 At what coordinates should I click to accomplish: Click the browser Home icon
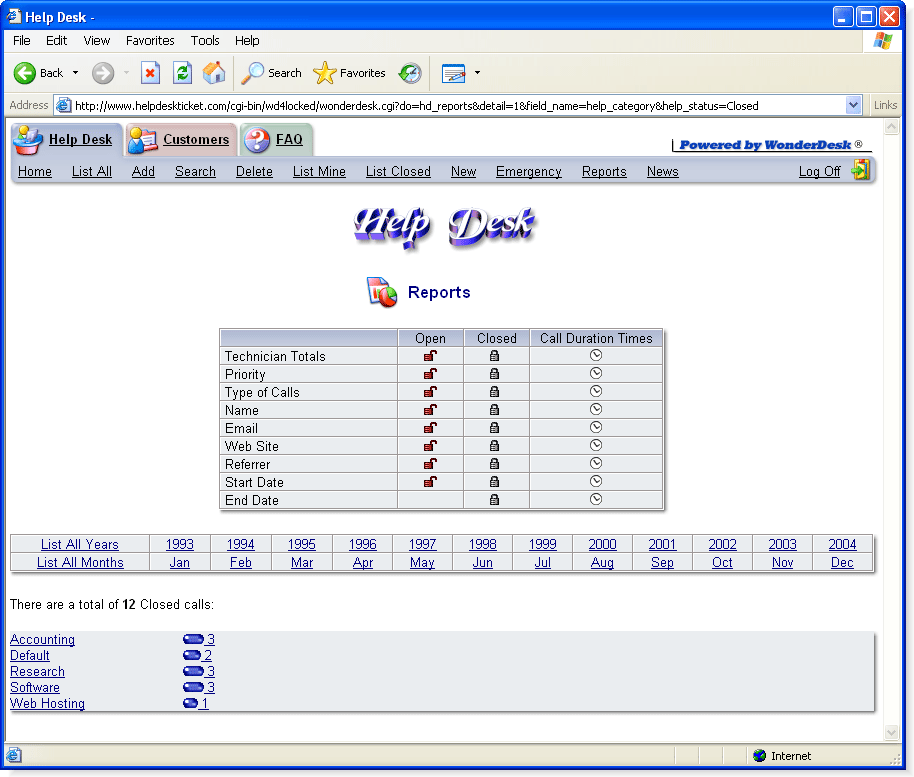click(214, 72)
